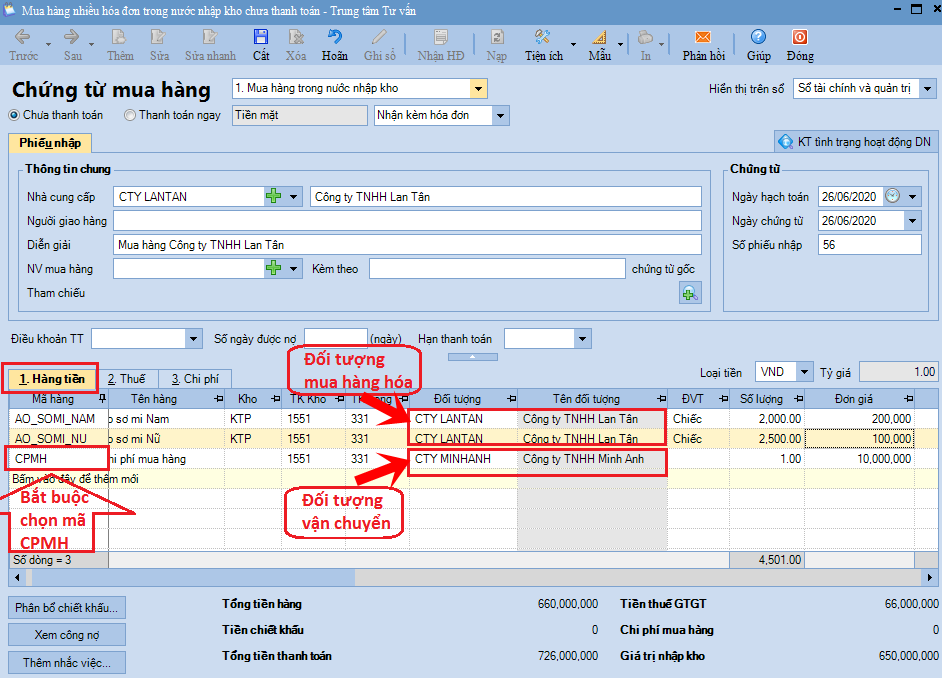This screenshot has width=942, height=678.
Task: Click Thêm nhắc việc button
Action: (67, 662)
